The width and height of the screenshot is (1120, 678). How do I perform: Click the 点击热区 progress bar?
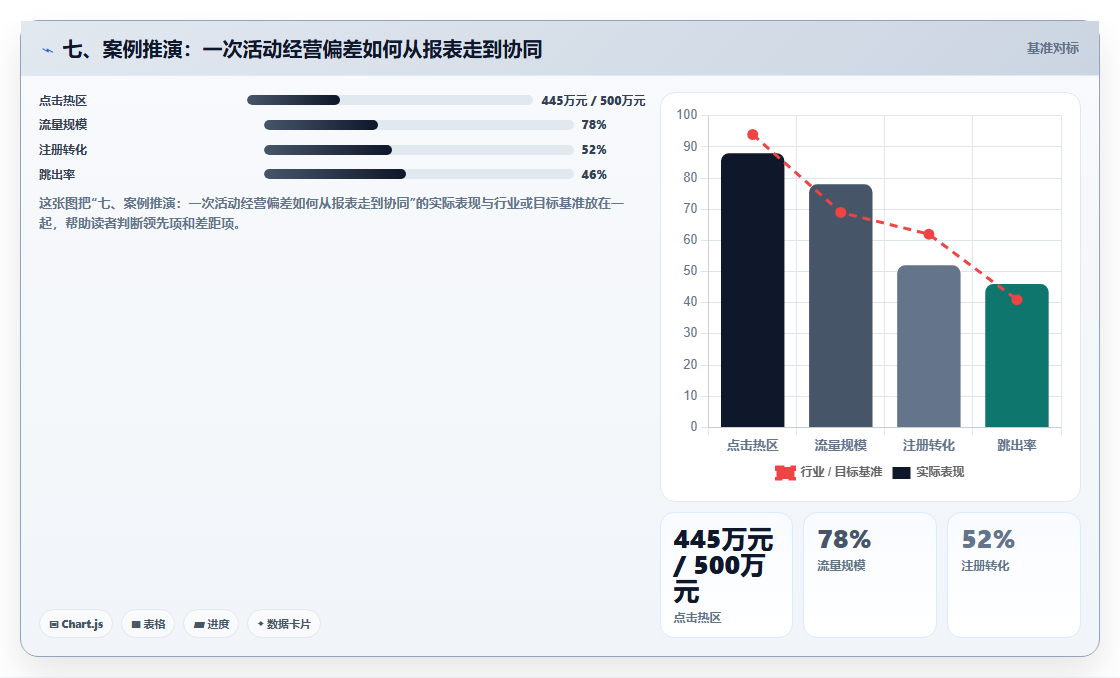point(389,100)
